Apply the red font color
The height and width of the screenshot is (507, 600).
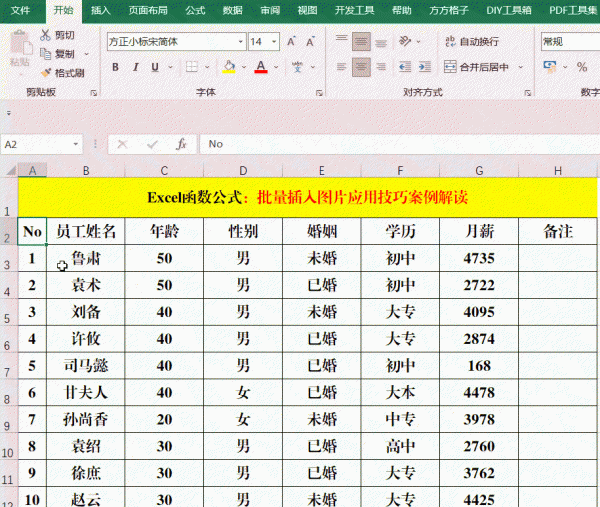[x=261, y=67]
